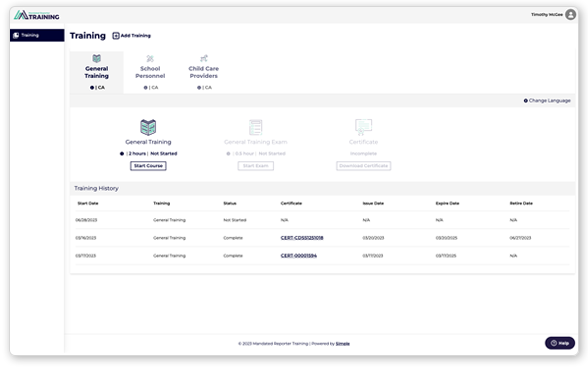Click the General Training Exam checklist icon

[x=256, y=127]
